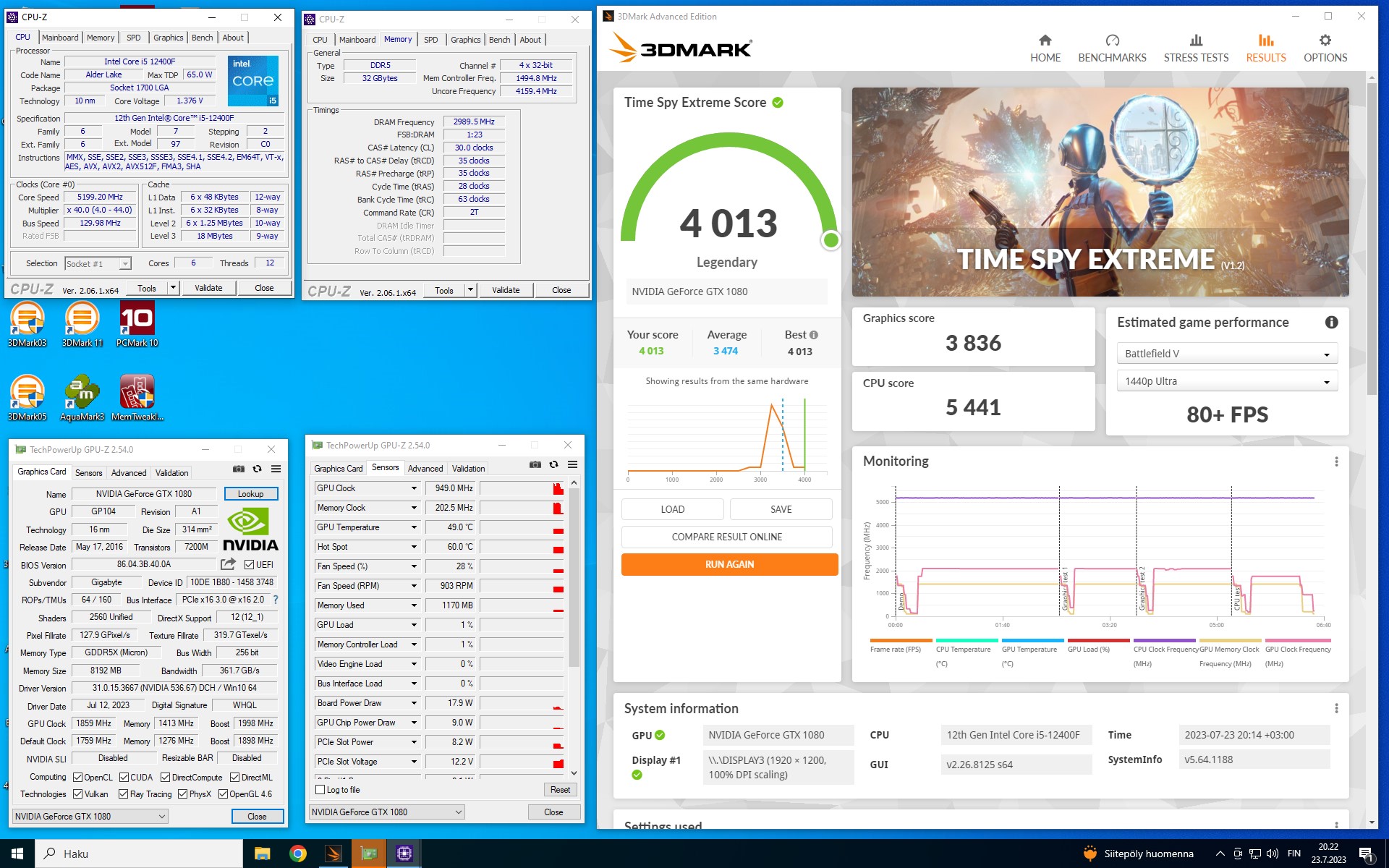Open 3DMark Stress Tests section

click(1196, 48)
